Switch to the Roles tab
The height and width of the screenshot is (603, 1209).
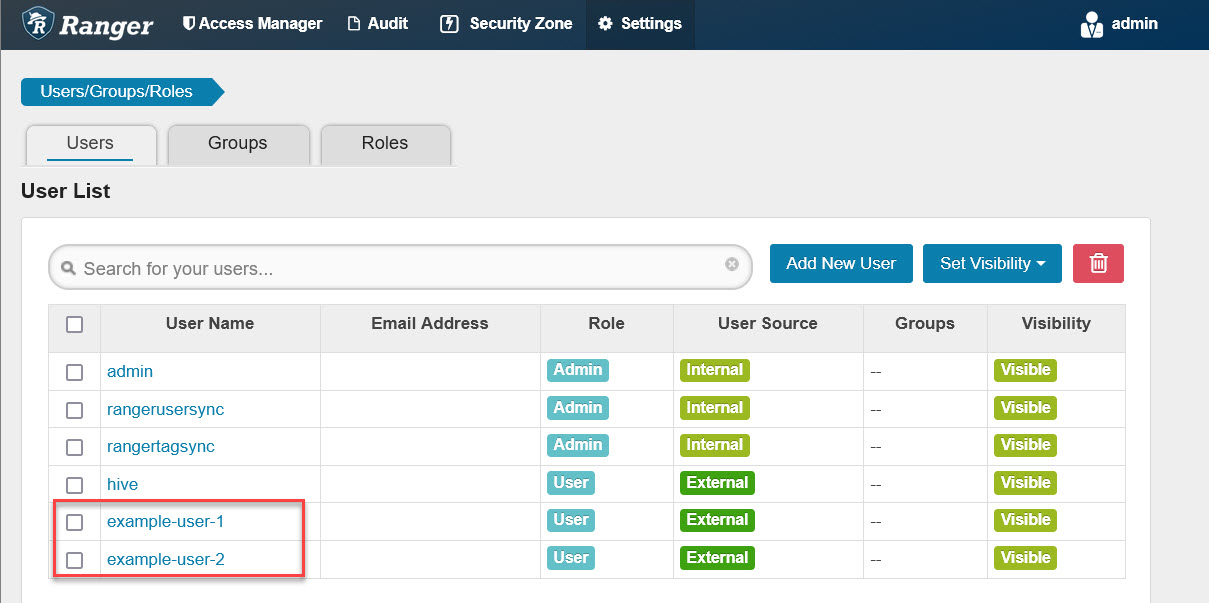click(385, 143)
